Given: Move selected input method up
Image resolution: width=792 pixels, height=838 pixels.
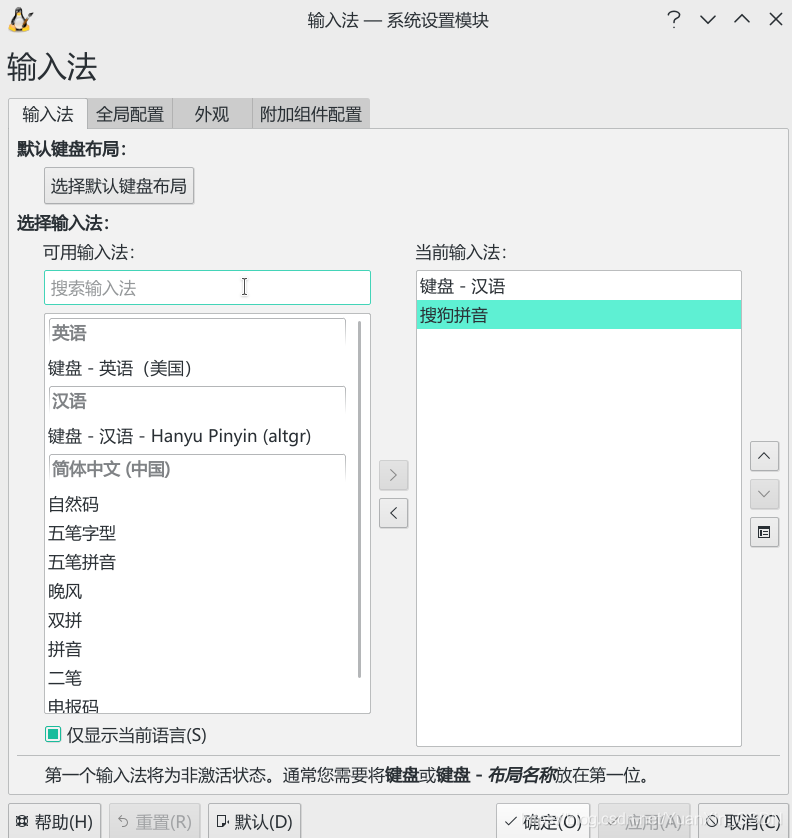Looking at the screenshot, I should coord(764,456).
